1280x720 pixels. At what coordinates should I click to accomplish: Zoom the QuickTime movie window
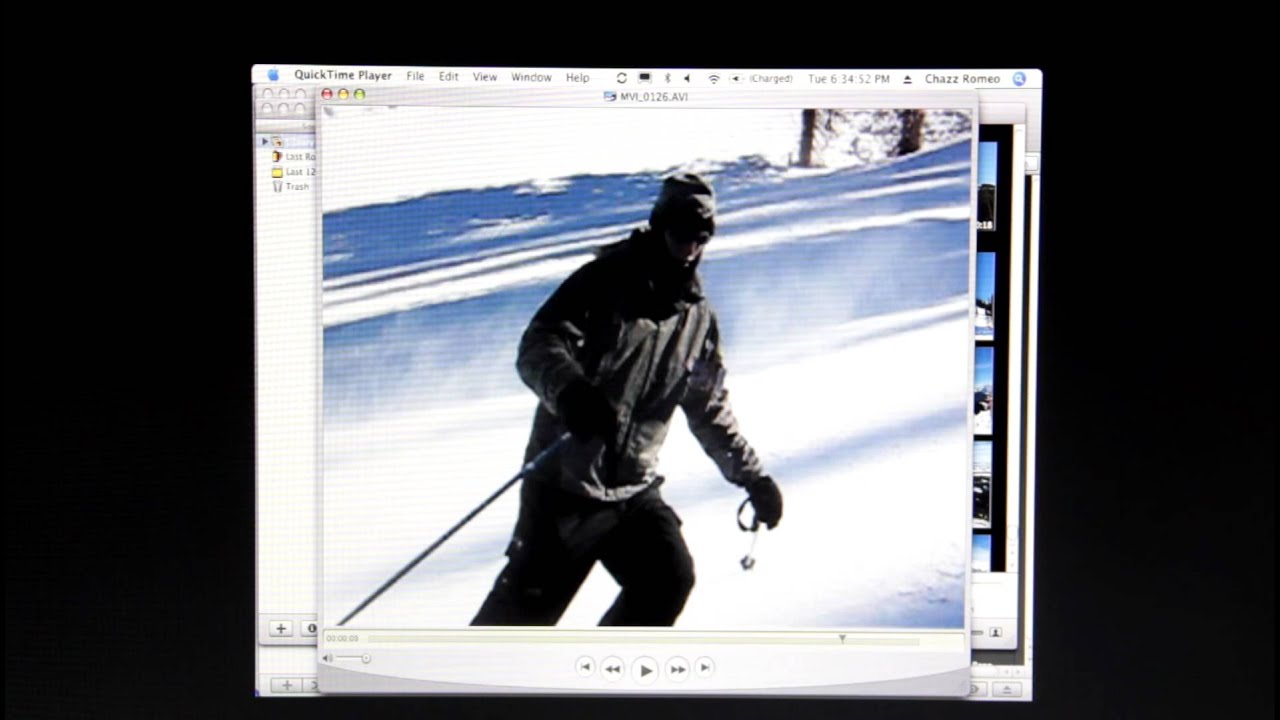[x=359, y=94]
